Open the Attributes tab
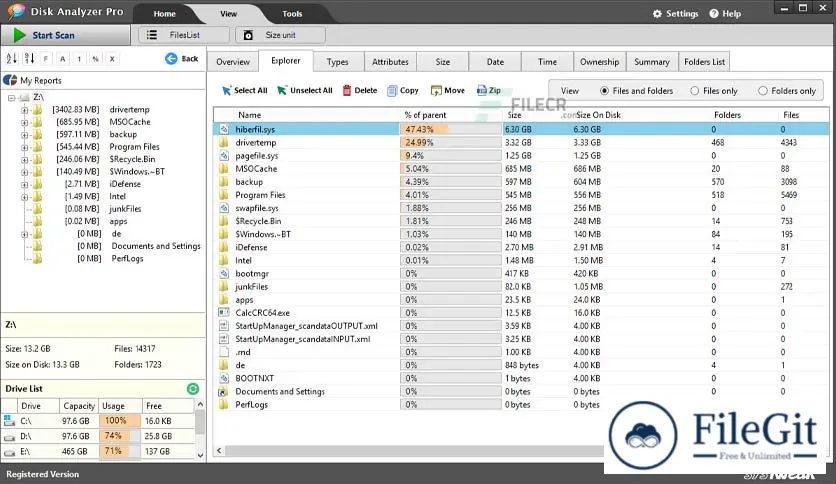This screenshot has height=484, width=836. click(390, 62)
